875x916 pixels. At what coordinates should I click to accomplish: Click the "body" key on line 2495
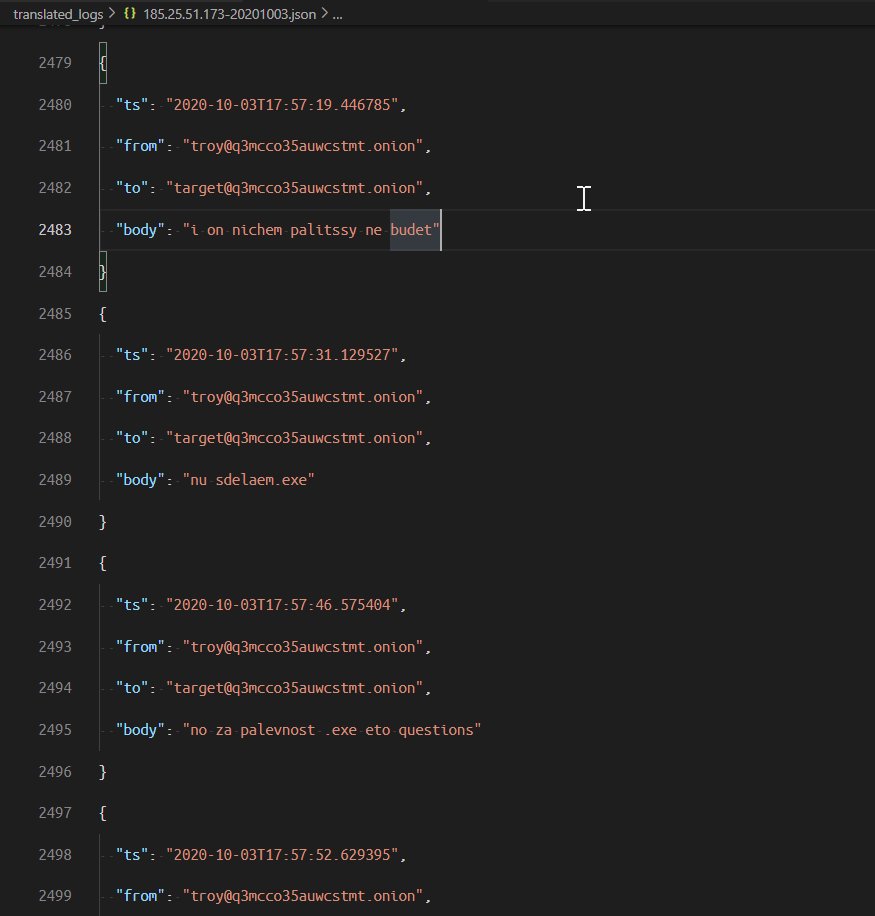140,730
